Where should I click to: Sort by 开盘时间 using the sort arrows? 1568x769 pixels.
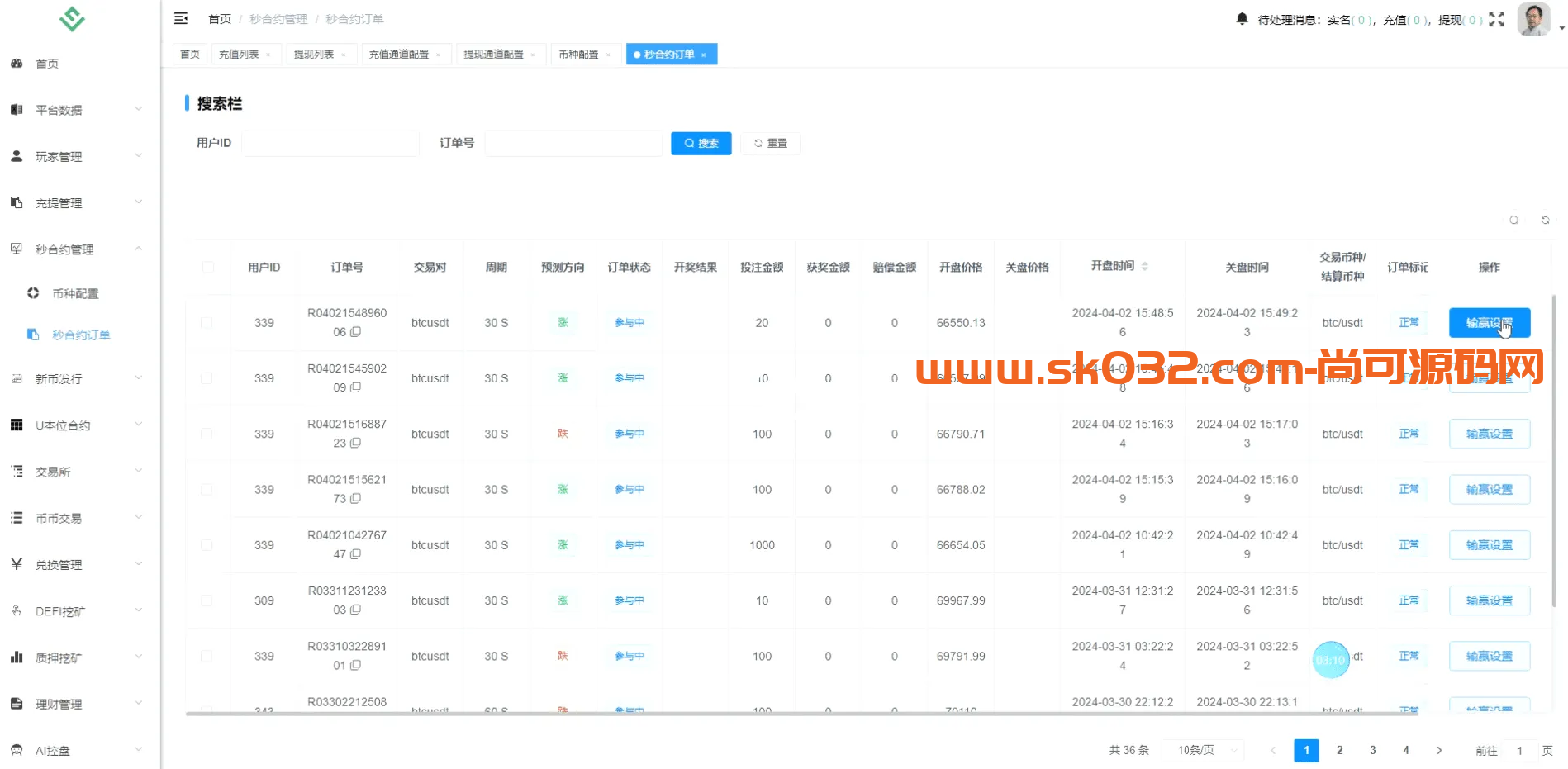[x=1146, y=266]
